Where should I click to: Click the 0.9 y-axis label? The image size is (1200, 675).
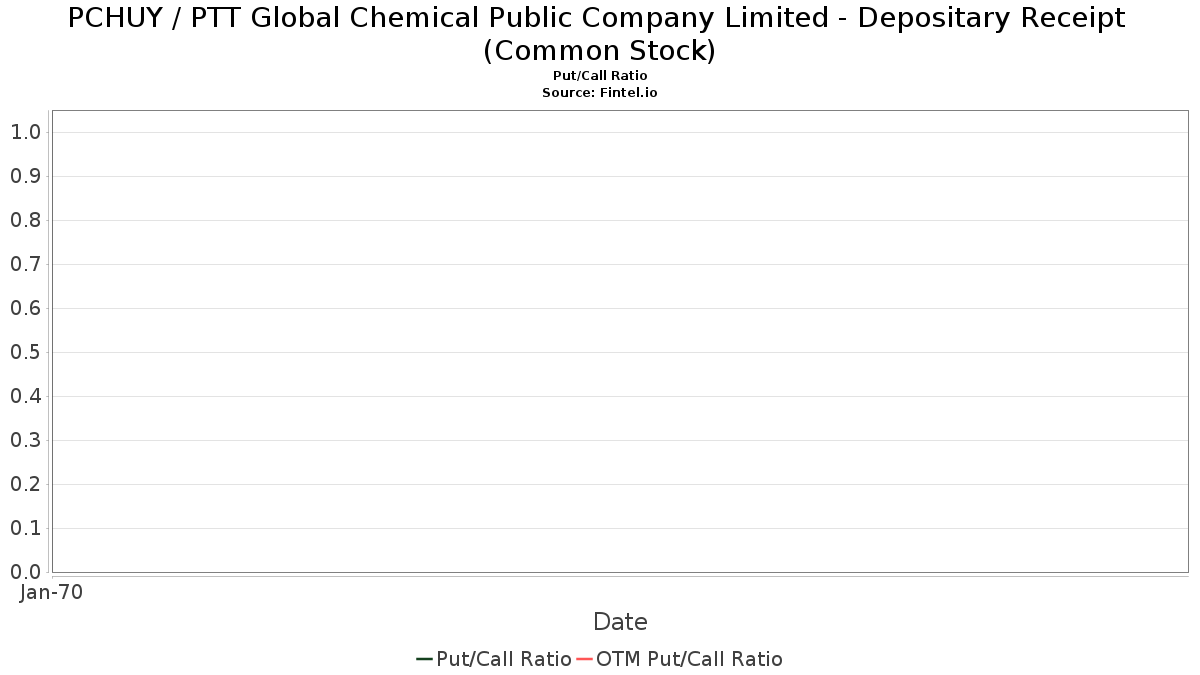coord(25,176)
